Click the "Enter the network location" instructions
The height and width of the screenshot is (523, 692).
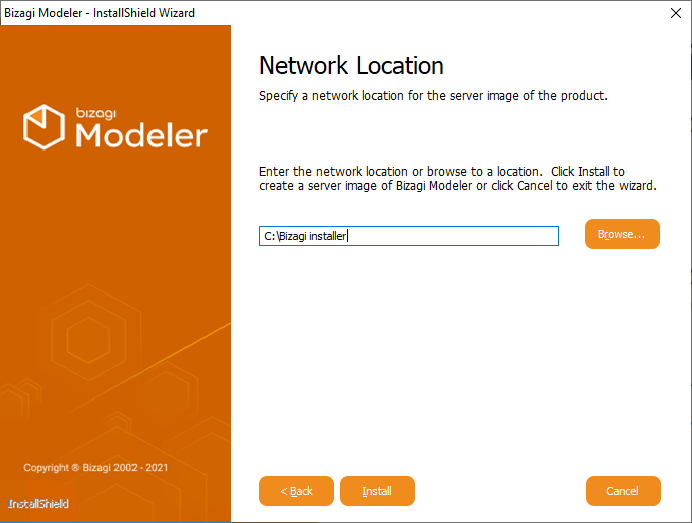click(x=458, y=178)
